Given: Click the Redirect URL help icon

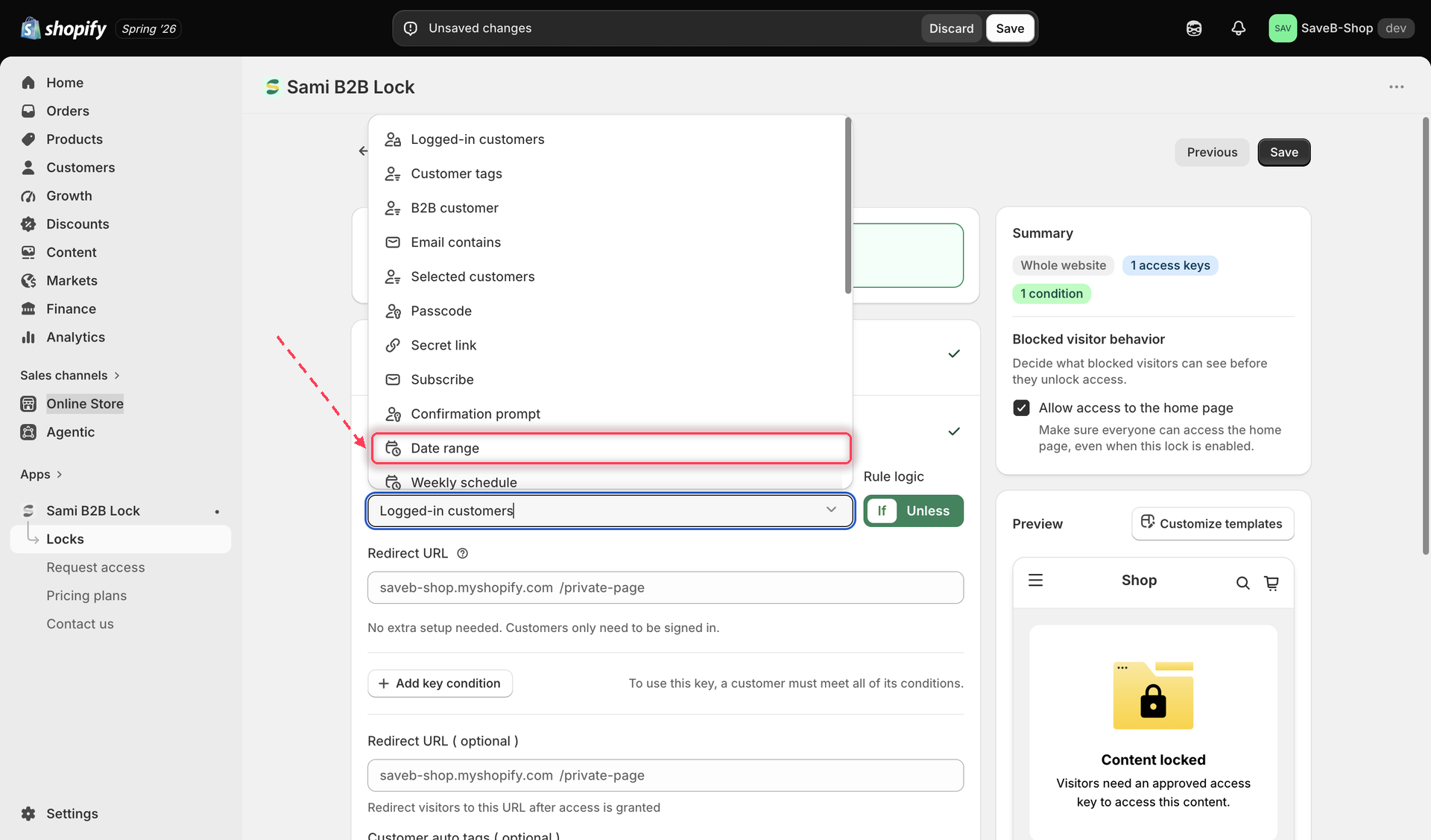Looking at the screenshot, I should pos(462,554).
